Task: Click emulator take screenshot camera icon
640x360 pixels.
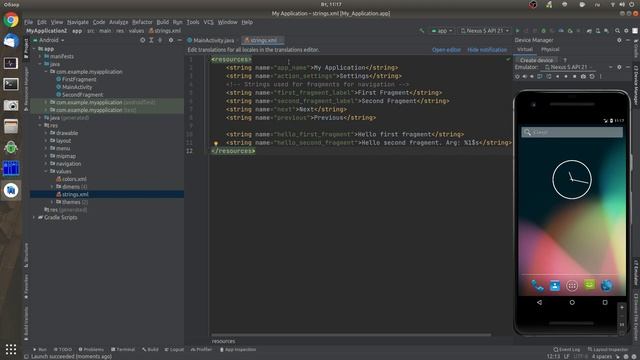Action: [x=583, y=77]
